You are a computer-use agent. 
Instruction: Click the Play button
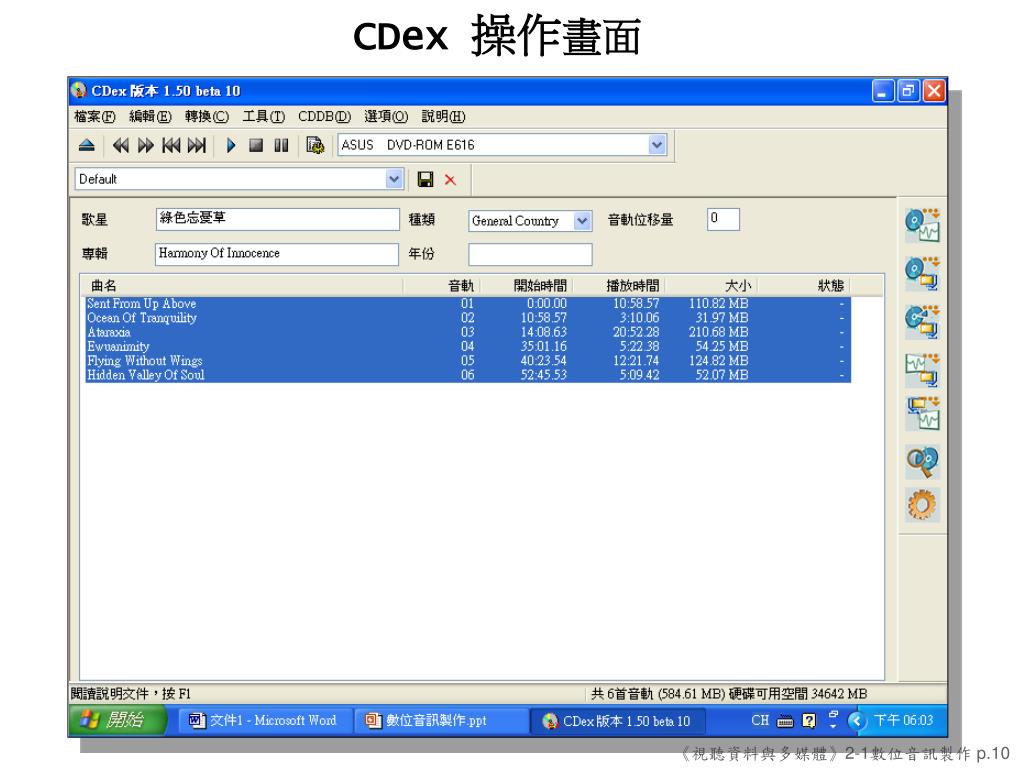[x=231, y=145]
